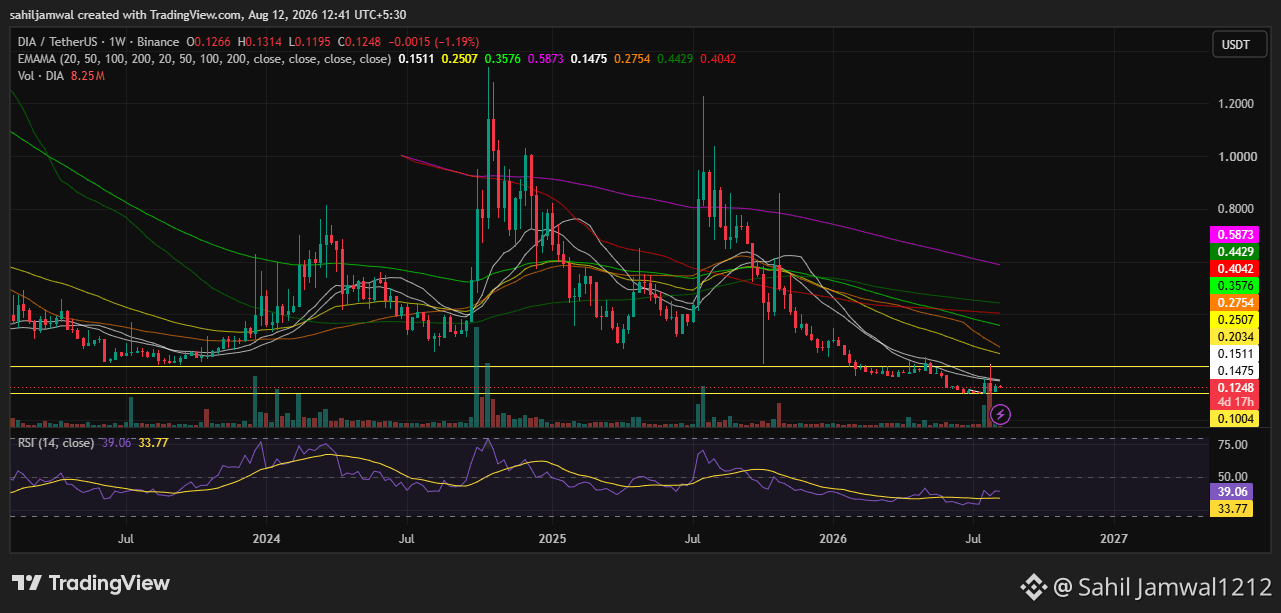Click the low value L0.1195 in the header
Viewport: 1281px width, 613px height.
[310, 42]
